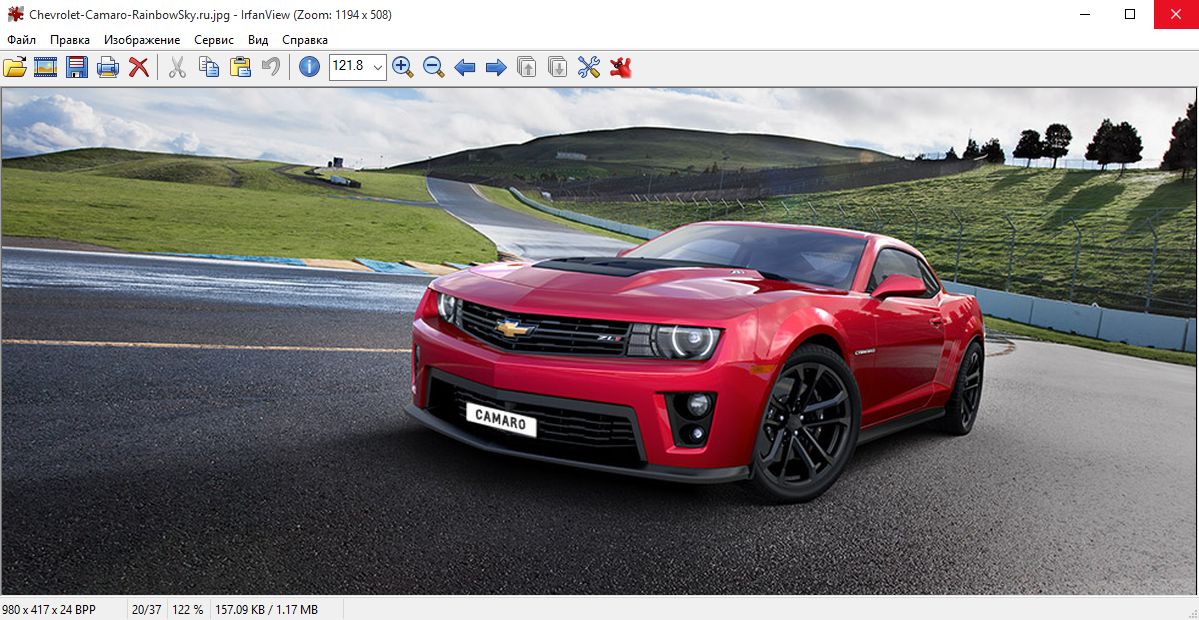Save the image with the floppy disk icon
The height and width of the screenshot is (620, 1199).
coord(76,67)
